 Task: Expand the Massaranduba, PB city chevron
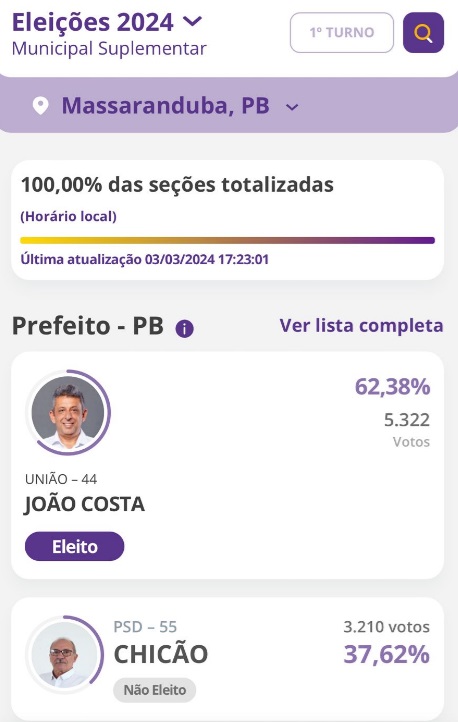click(292, 107)
